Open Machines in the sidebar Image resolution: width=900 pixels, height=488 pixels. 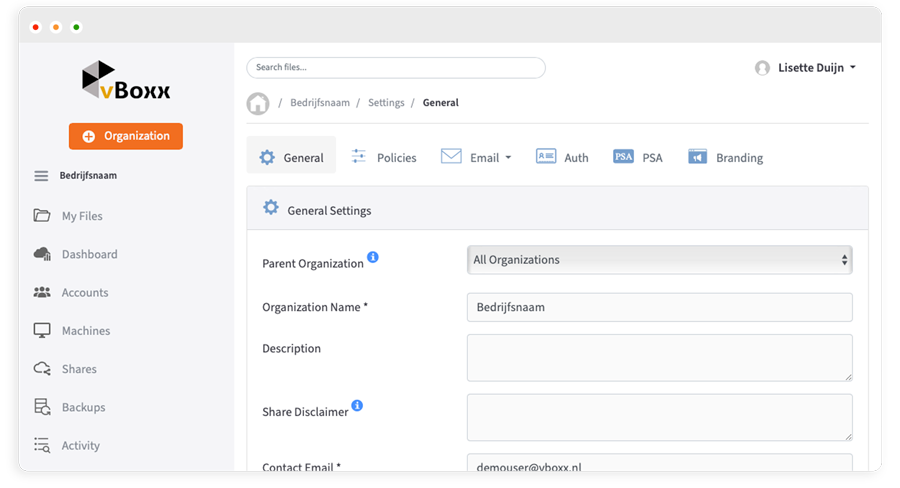[85, 331]
